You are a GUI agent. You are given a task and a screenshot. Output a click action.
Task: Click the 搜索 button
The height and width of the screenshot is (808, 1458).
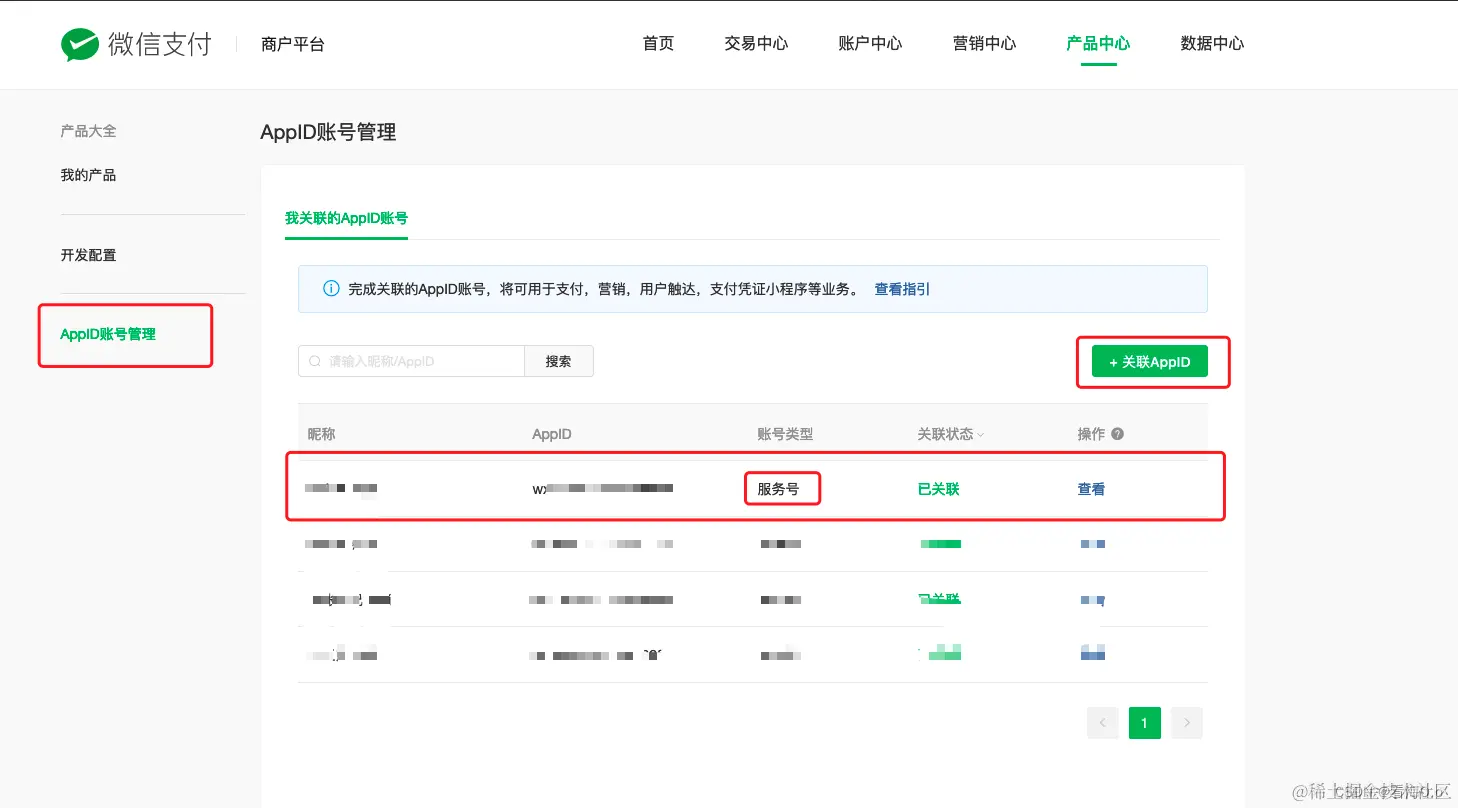[x=559, y=361]
